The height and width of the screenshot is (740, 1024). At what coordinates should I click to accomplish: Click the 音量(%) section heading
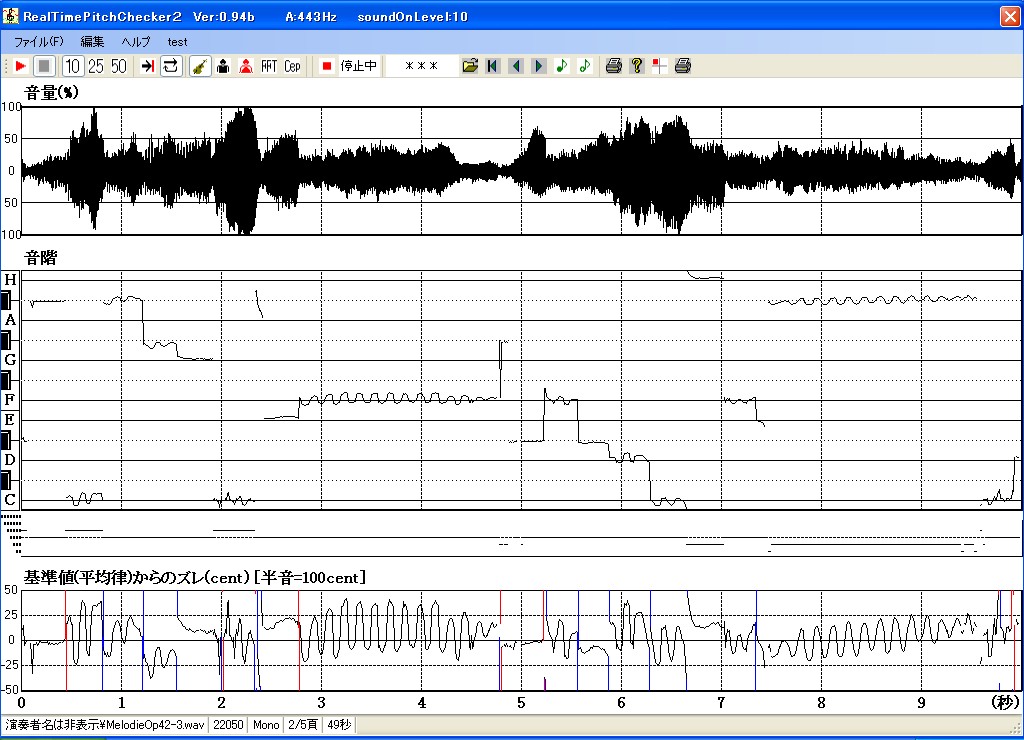point(52,93)
